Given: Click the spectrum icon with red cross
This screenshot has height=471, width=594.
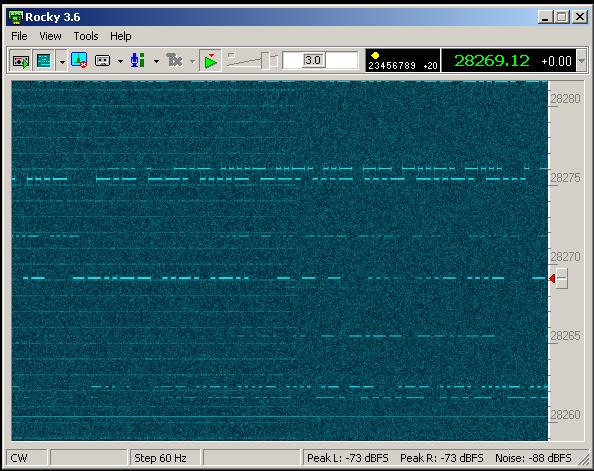Looking at the screenshot, I should [79, 60].
